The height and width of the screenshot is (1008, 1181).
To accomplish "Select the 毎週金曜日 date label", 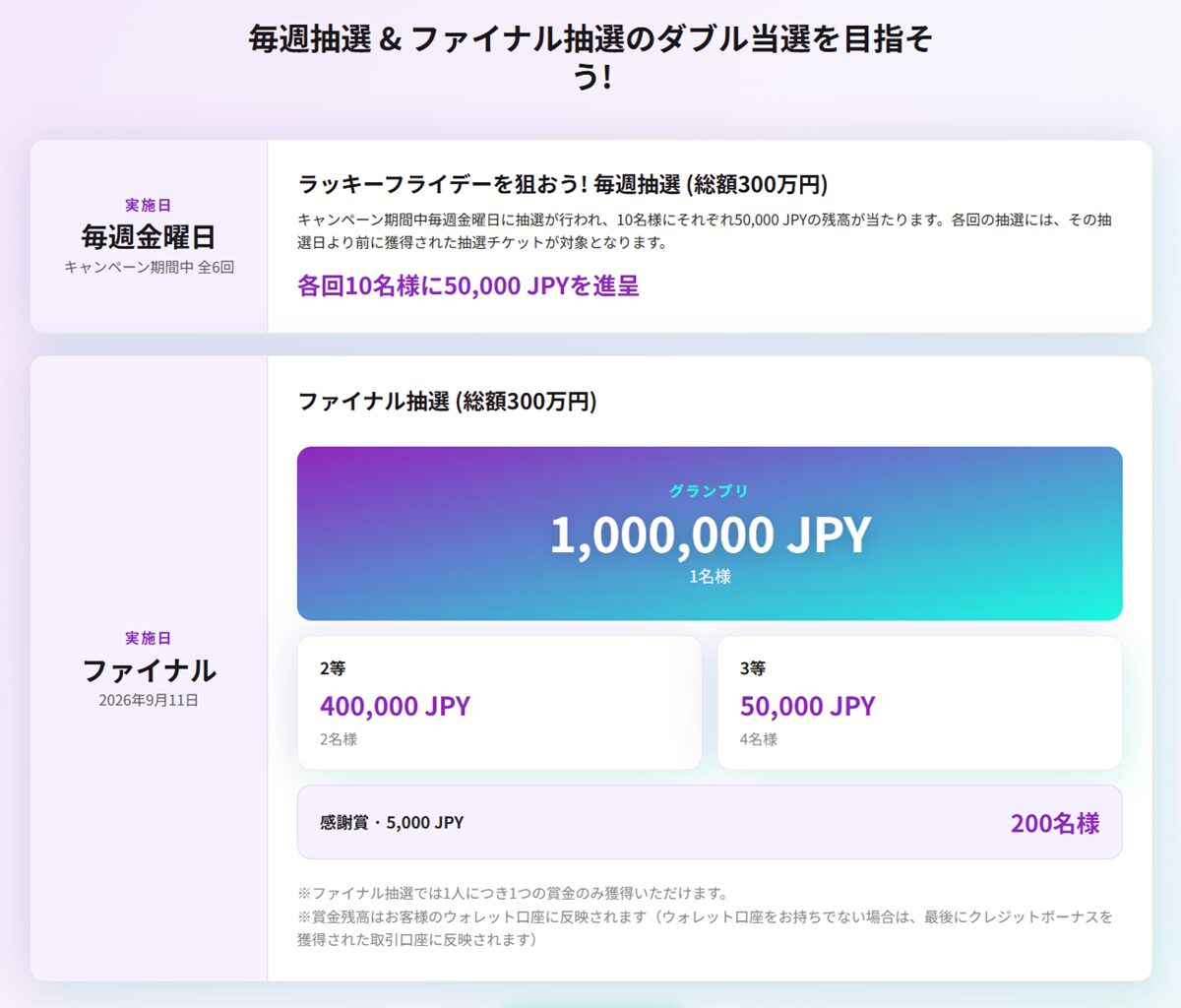I will click(x=149, y=236).
